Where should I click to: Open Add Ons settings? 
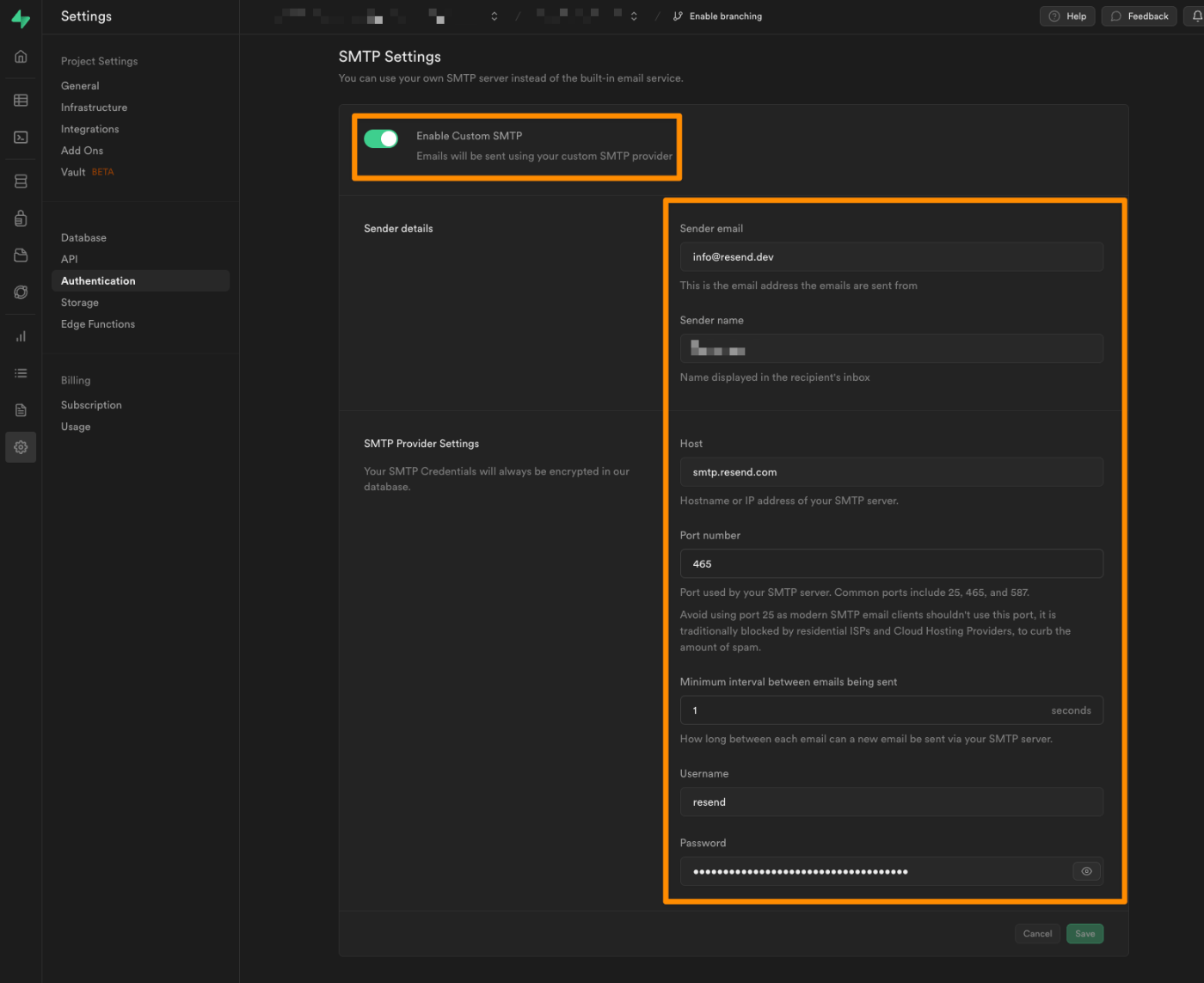click(82, 151)
